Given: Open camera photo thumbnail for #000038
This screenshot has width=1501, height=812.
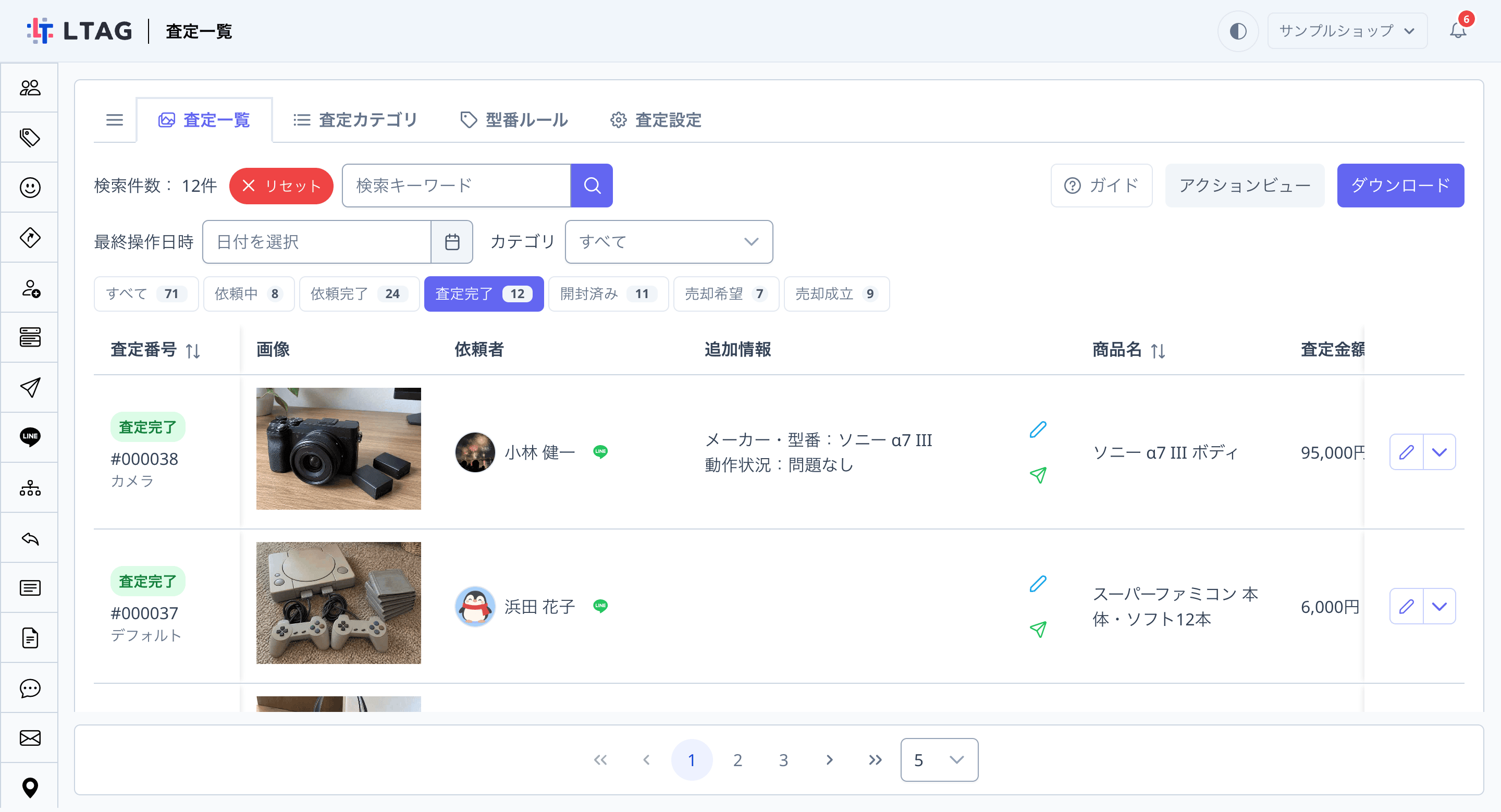Looking at the screenshot, I should pos(339,449).
